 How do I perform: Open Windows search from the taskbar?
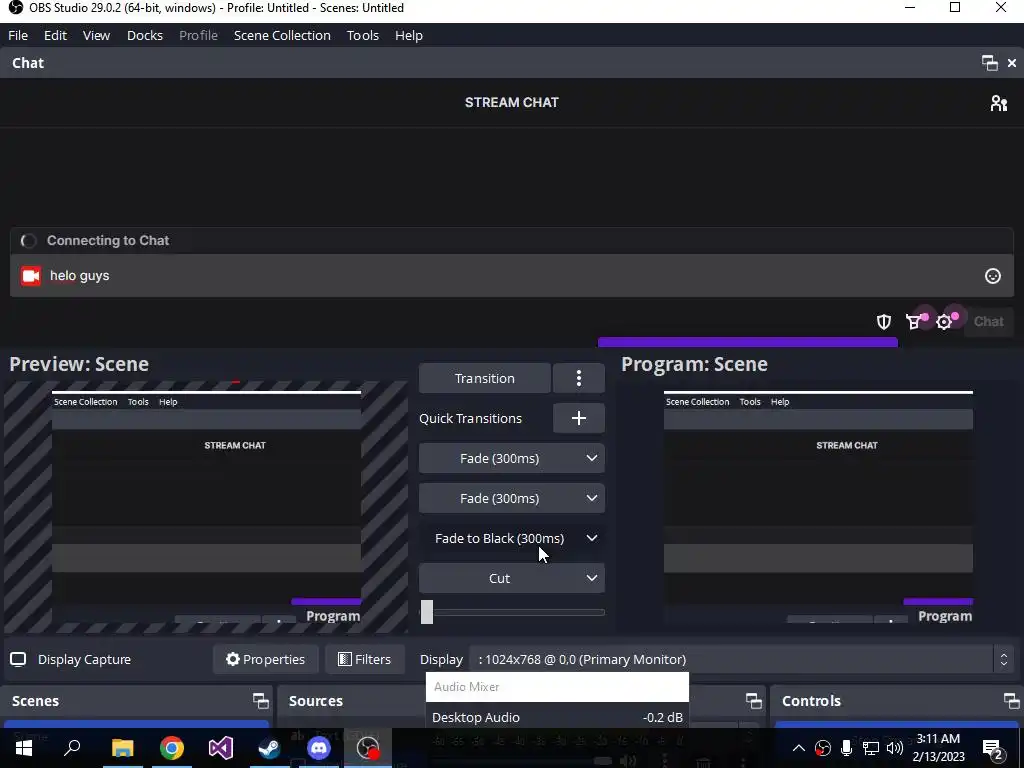(72, 748)
